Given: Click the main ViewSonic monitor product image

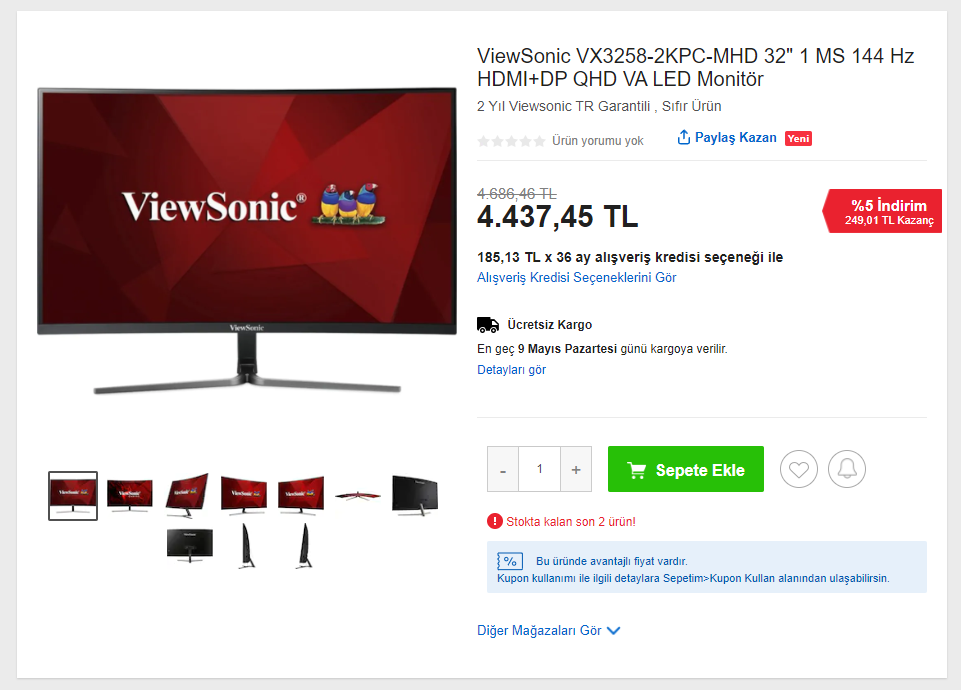Looking at the screenshot, I should pyautogui.click(x=247, y=240).
